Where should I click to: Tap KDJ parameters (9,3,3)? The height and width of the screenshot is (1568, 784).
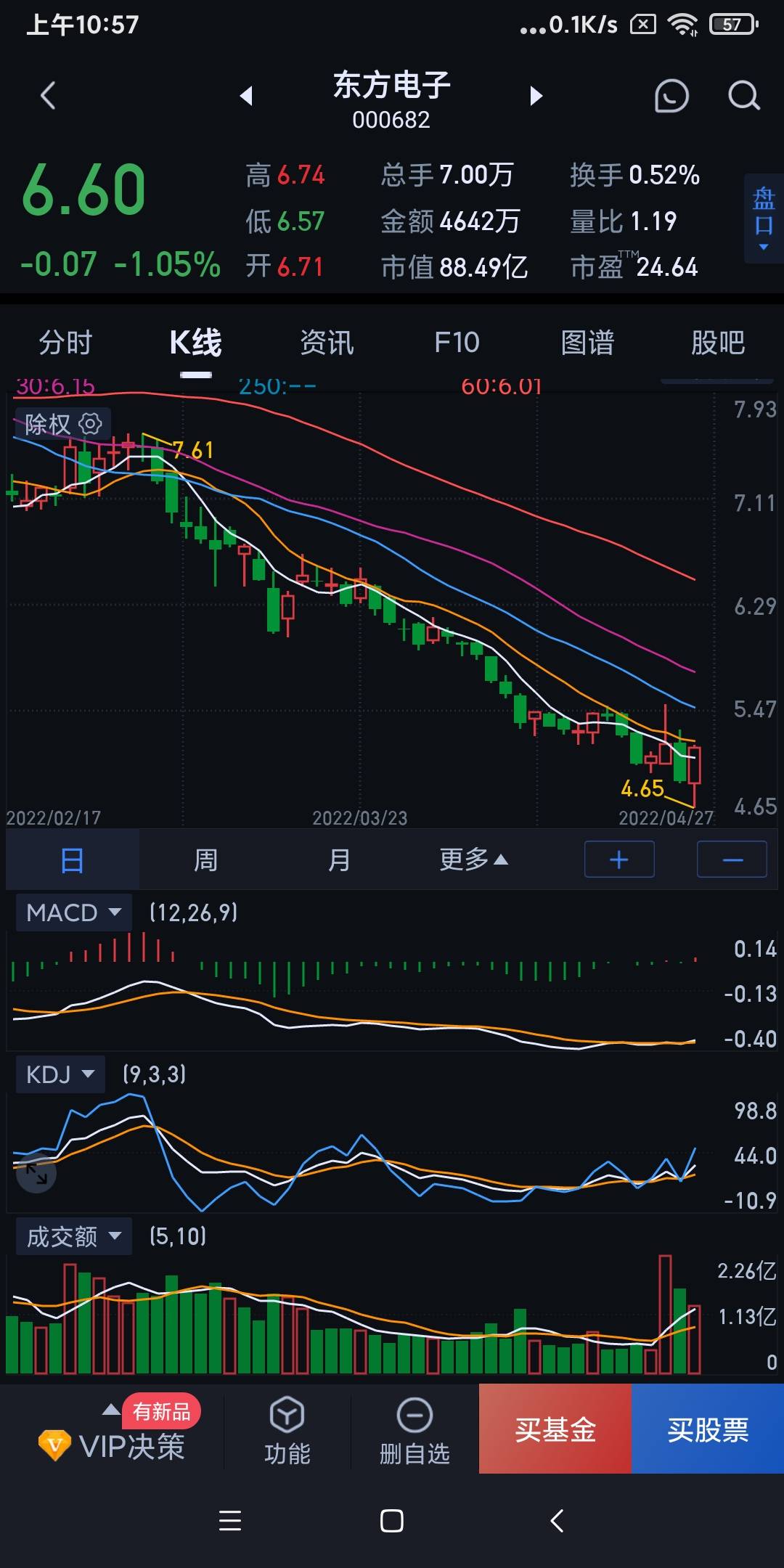coord(155,1074)
